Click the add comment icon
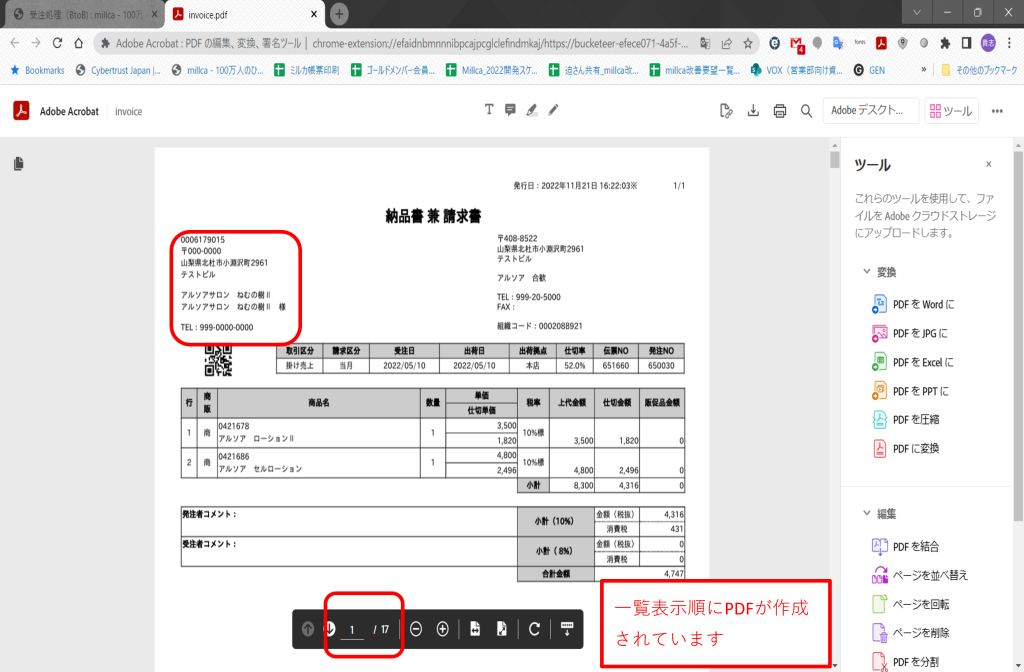 click(x=510, y=110)
